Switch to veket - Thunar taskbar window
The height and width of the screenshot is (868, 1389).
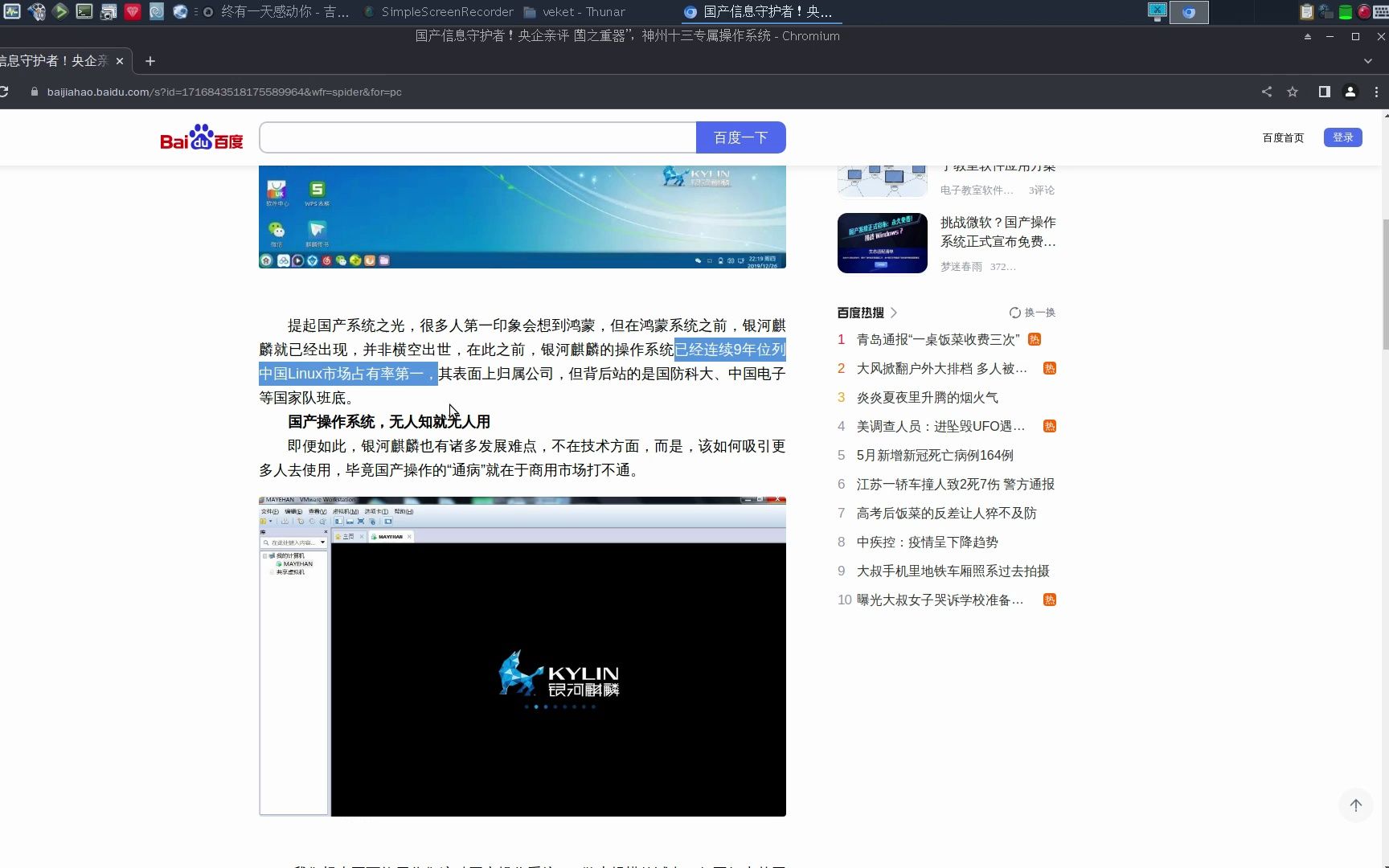coord(574,12)
